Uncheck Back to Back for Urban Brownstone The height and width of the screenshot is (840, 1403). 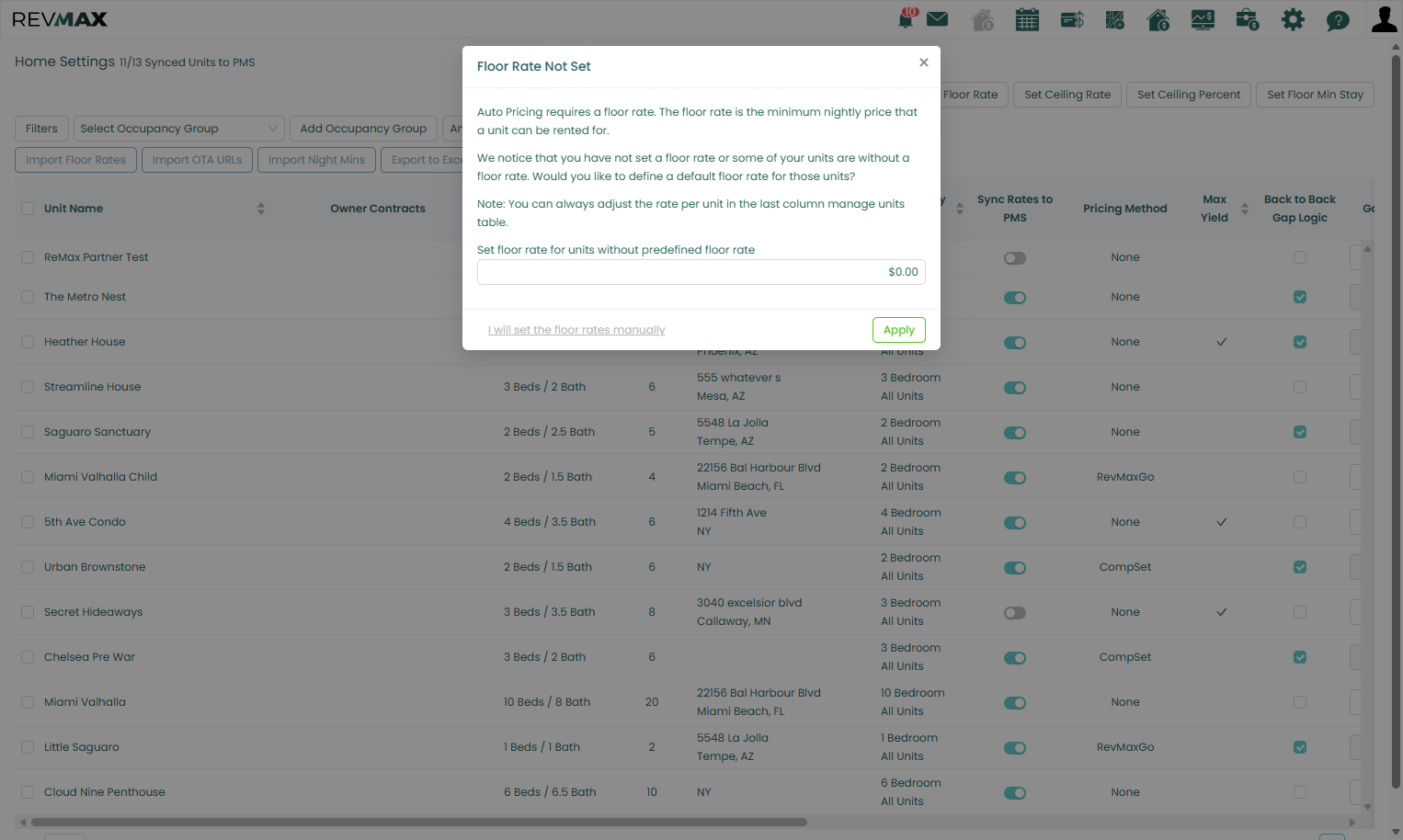[x=1300, y=567]
